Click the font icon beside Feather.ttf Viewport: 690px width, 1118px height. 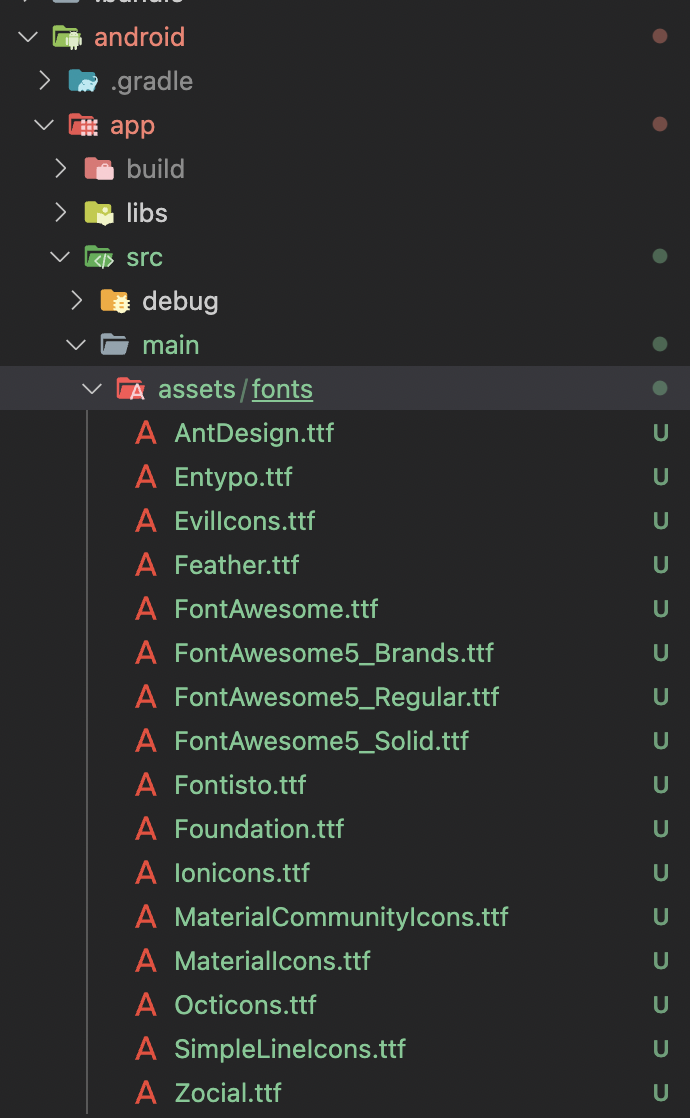146,565
